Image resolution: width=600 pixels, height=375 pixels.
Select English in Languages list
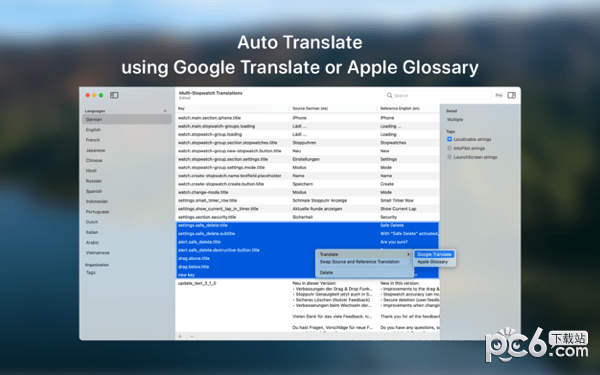point(127,130)
